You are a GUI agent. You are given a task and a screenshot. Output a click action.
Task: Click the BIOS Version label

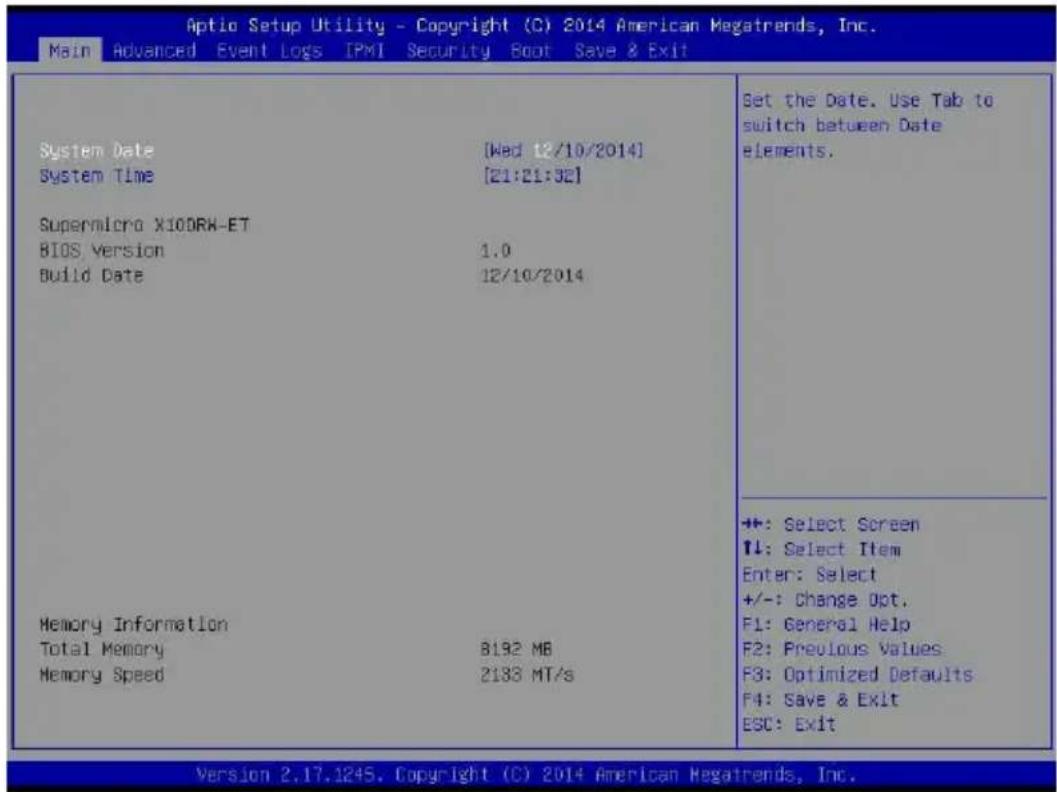pos(101,251)
